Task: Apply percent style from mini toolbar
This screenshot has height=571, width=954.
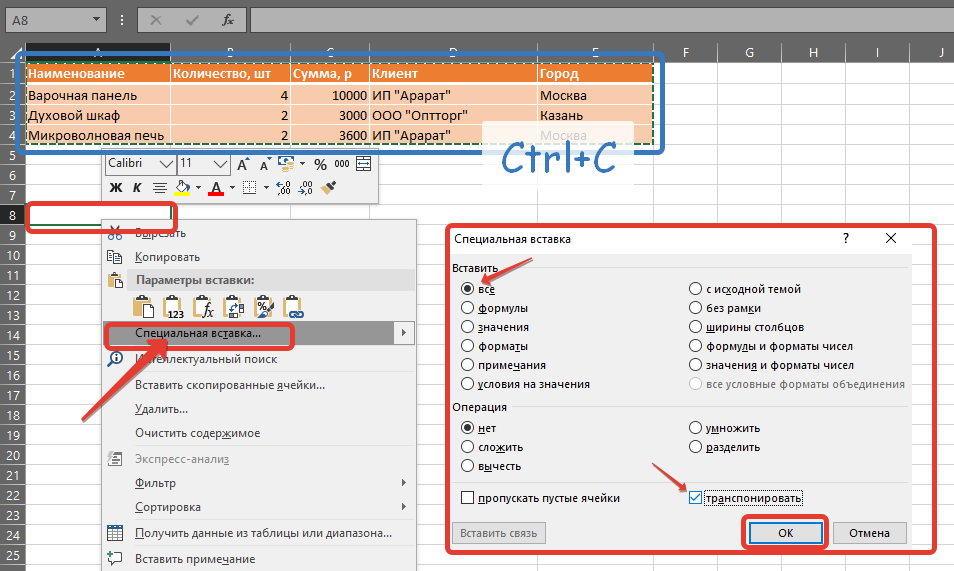Action: pyautogui.click(x=320, y=164)
